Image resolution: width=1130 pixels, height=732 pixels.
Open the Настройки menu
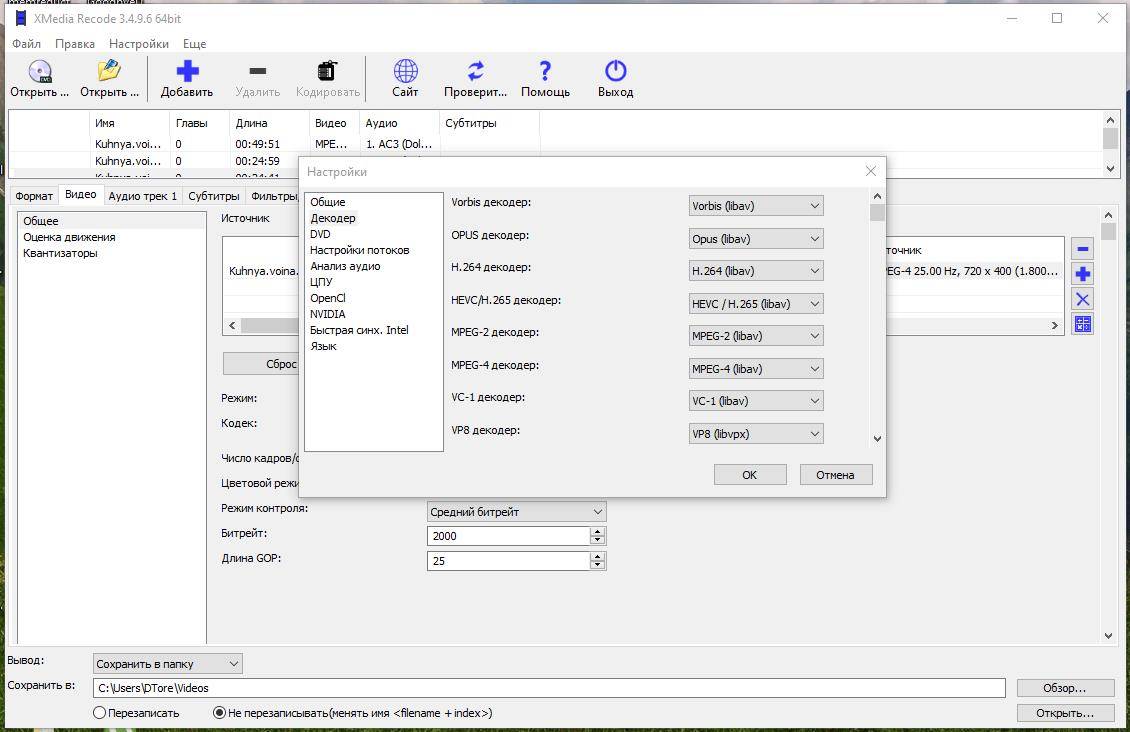click(x=139, y=44)
